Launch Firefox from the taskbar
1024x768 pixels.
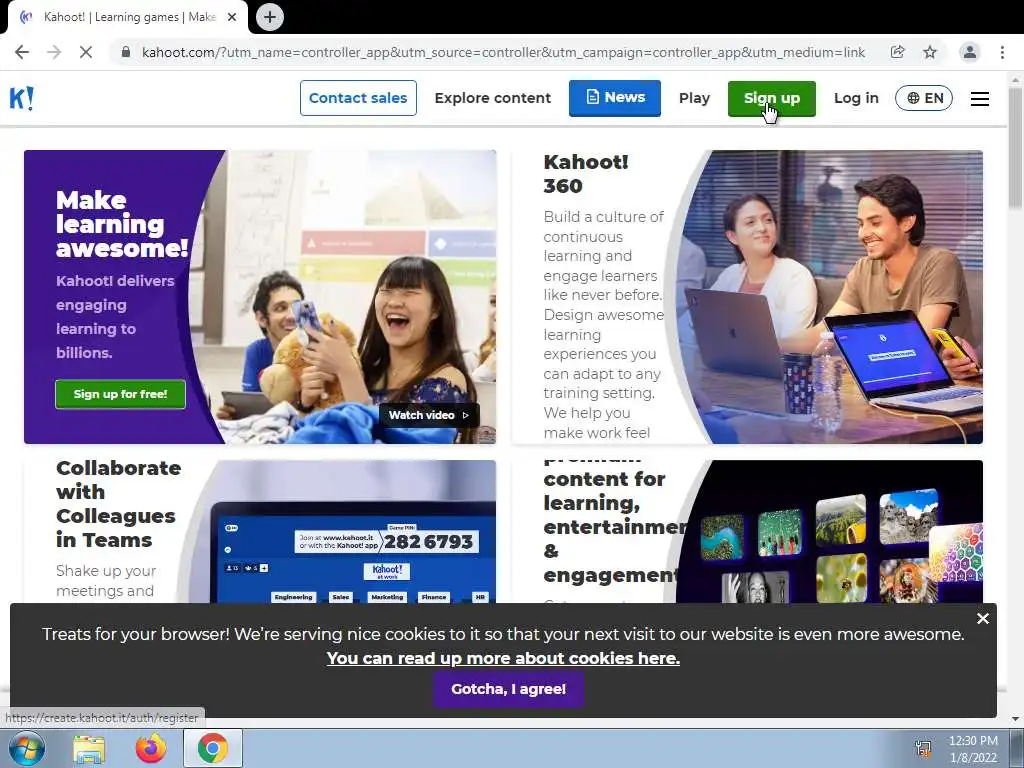[151, 748]
